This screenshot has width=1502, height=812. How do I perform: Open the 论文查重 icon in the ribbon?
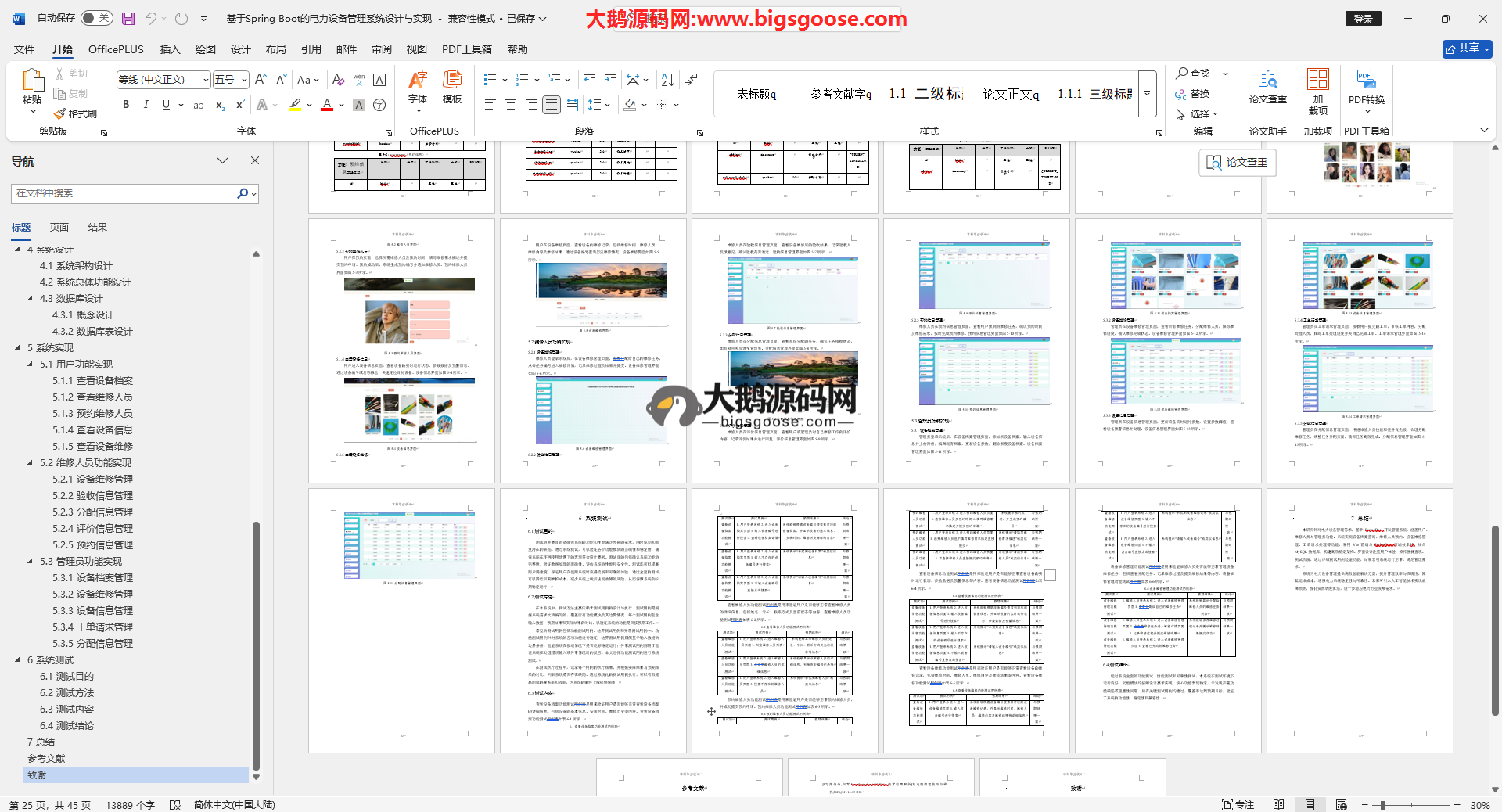tap(1267, 86)
